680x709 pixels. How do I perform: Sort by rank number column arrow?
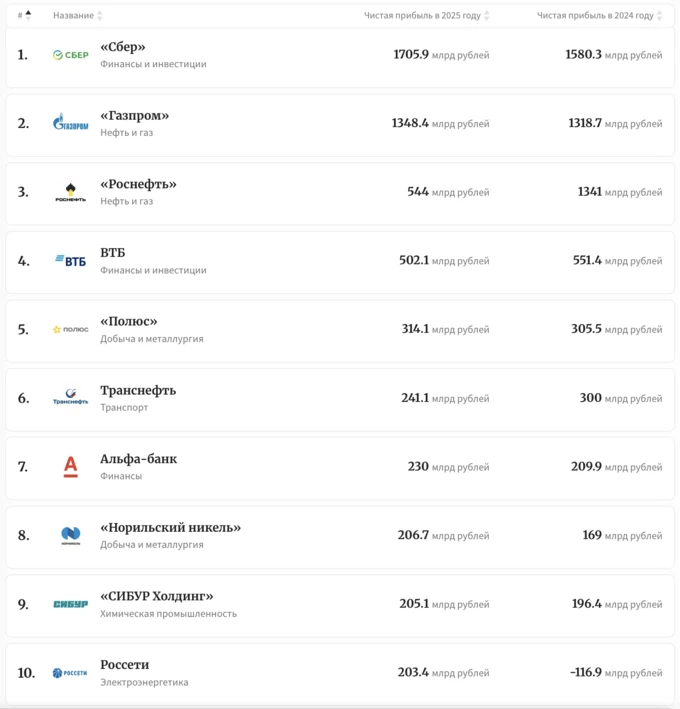point(28,15)
